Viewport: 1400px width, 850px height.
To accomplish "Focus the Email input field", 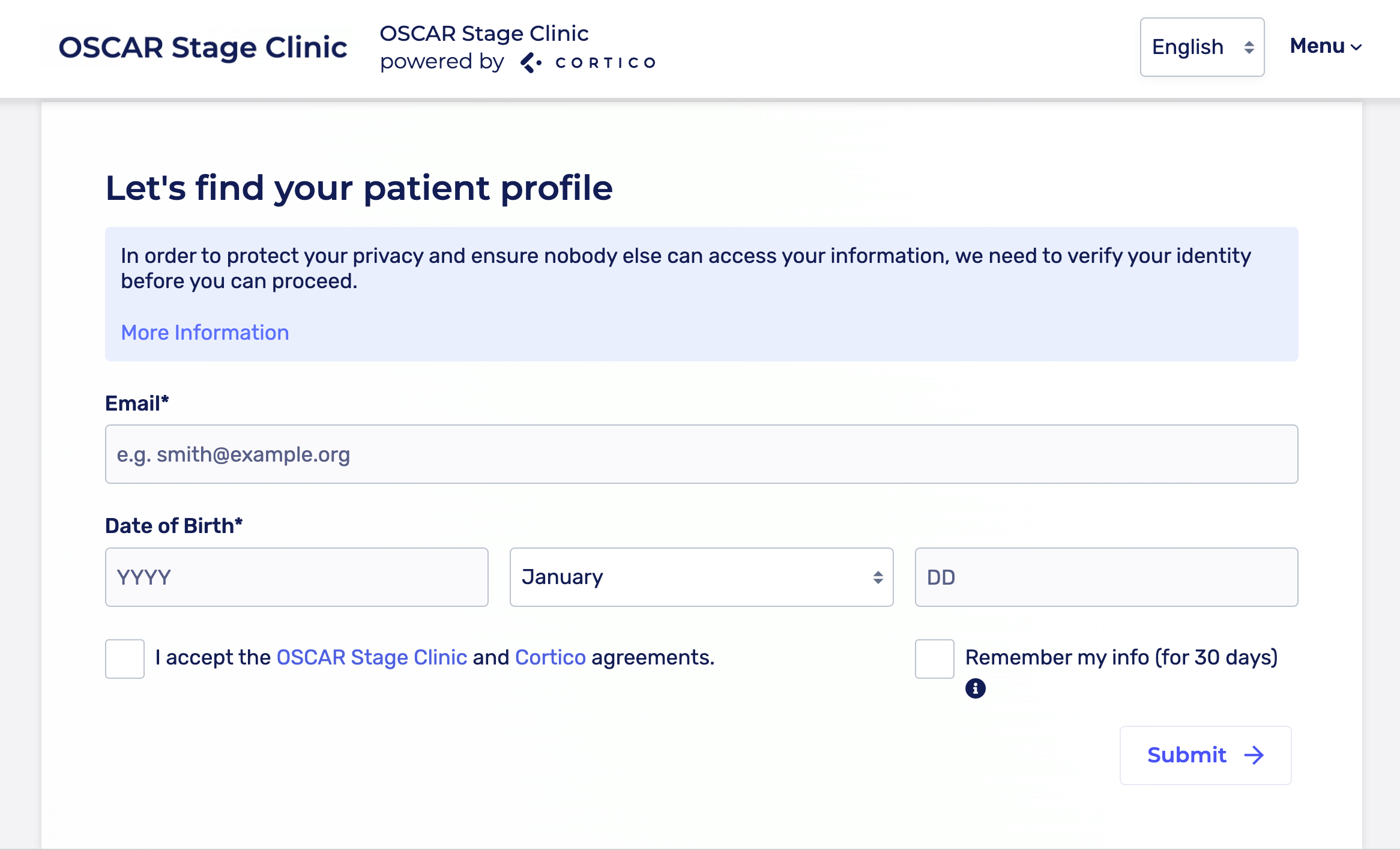I will (x=701, y=454).
